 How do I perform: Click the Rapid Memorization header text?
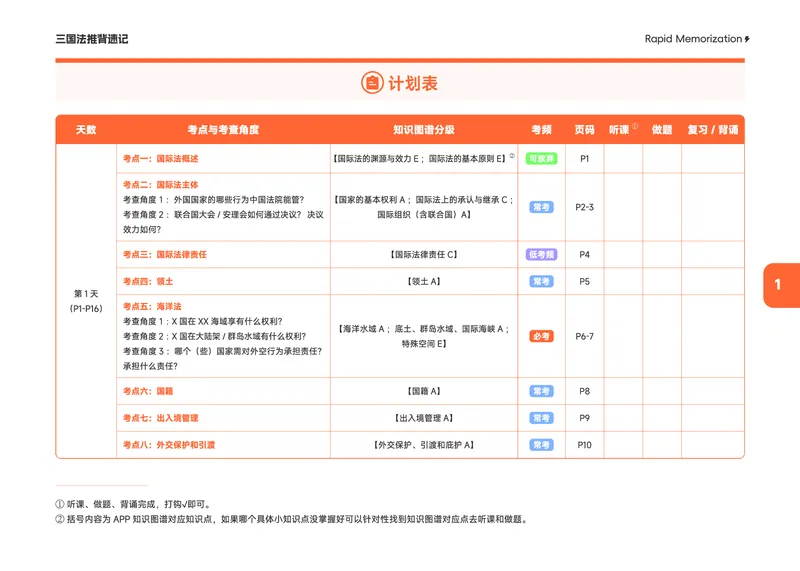693,39
